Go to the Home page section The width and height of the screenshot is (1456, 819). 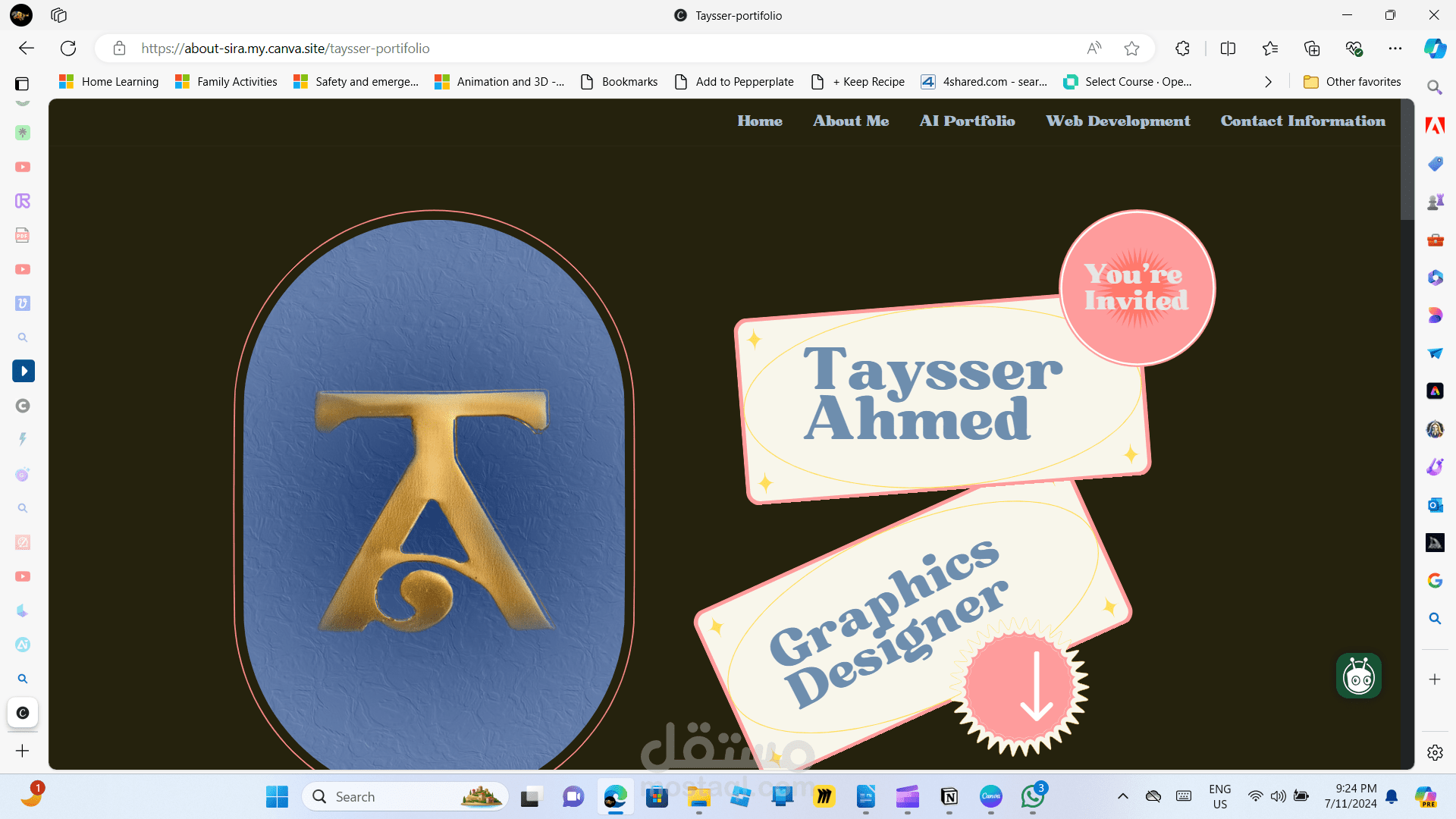click(x=760, y=121)
